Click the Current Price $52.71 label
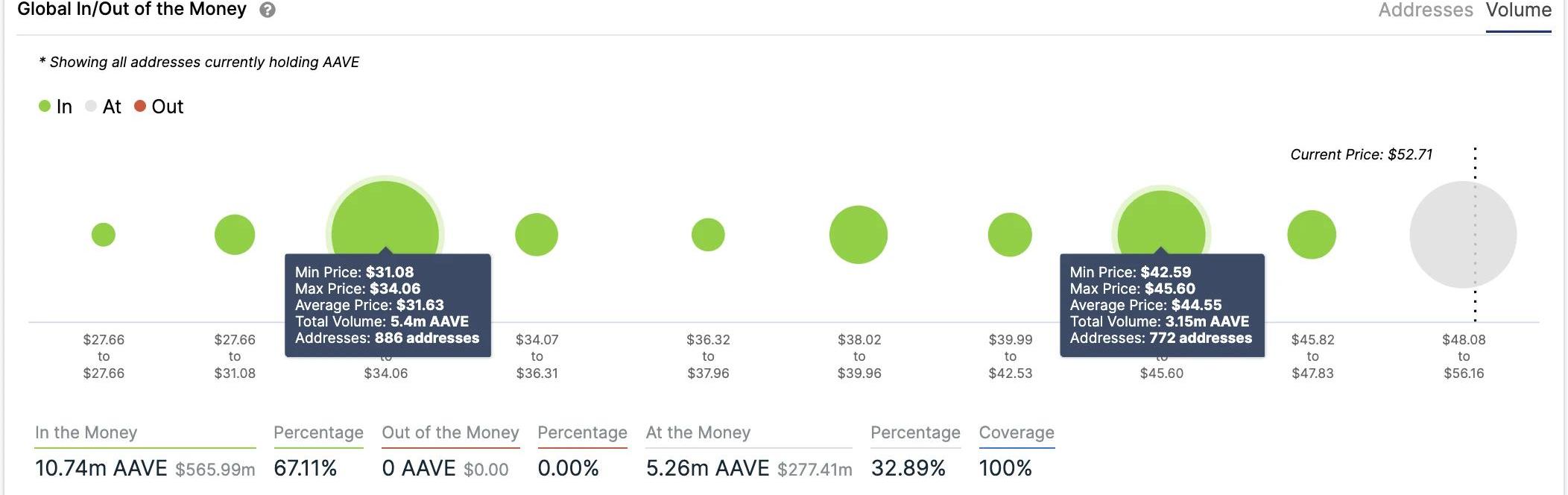 (1361, 154)
